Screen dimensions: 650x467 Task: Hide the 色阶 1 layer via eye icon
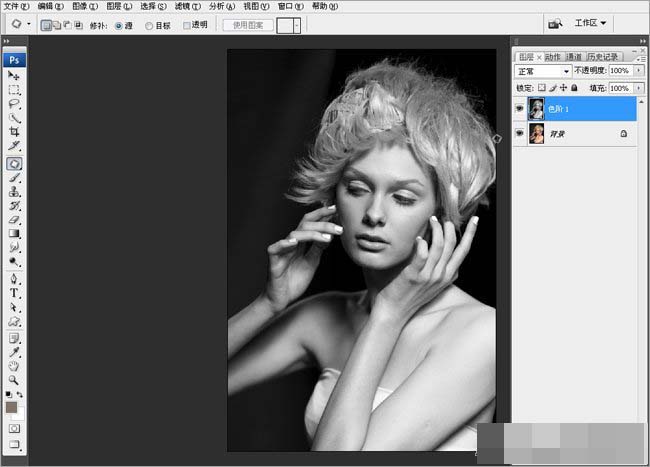click(519, 108)
